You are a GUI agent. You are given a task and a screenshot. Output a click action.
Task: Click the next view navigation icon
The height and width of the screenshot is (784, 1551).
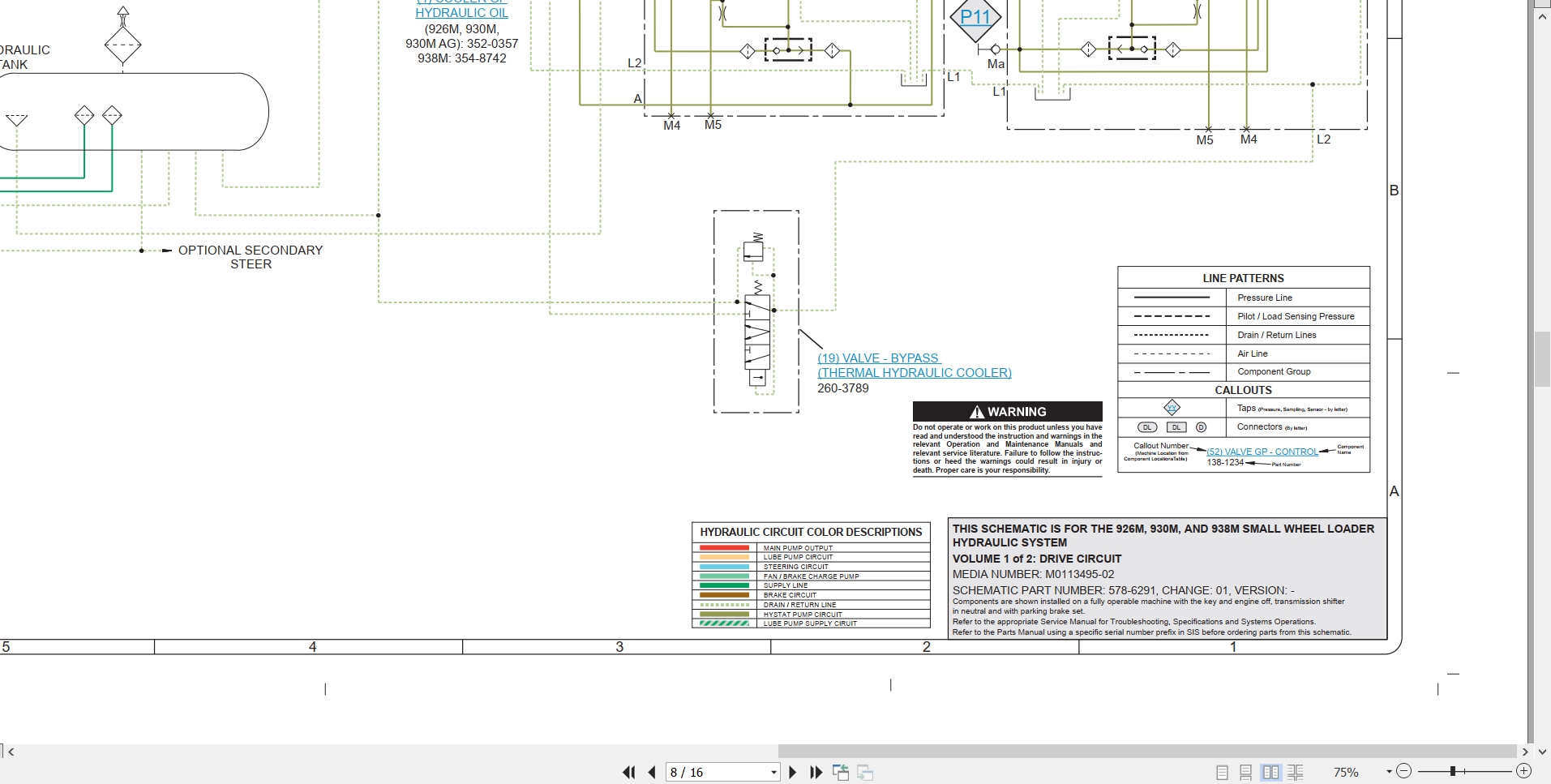(865, 773)
